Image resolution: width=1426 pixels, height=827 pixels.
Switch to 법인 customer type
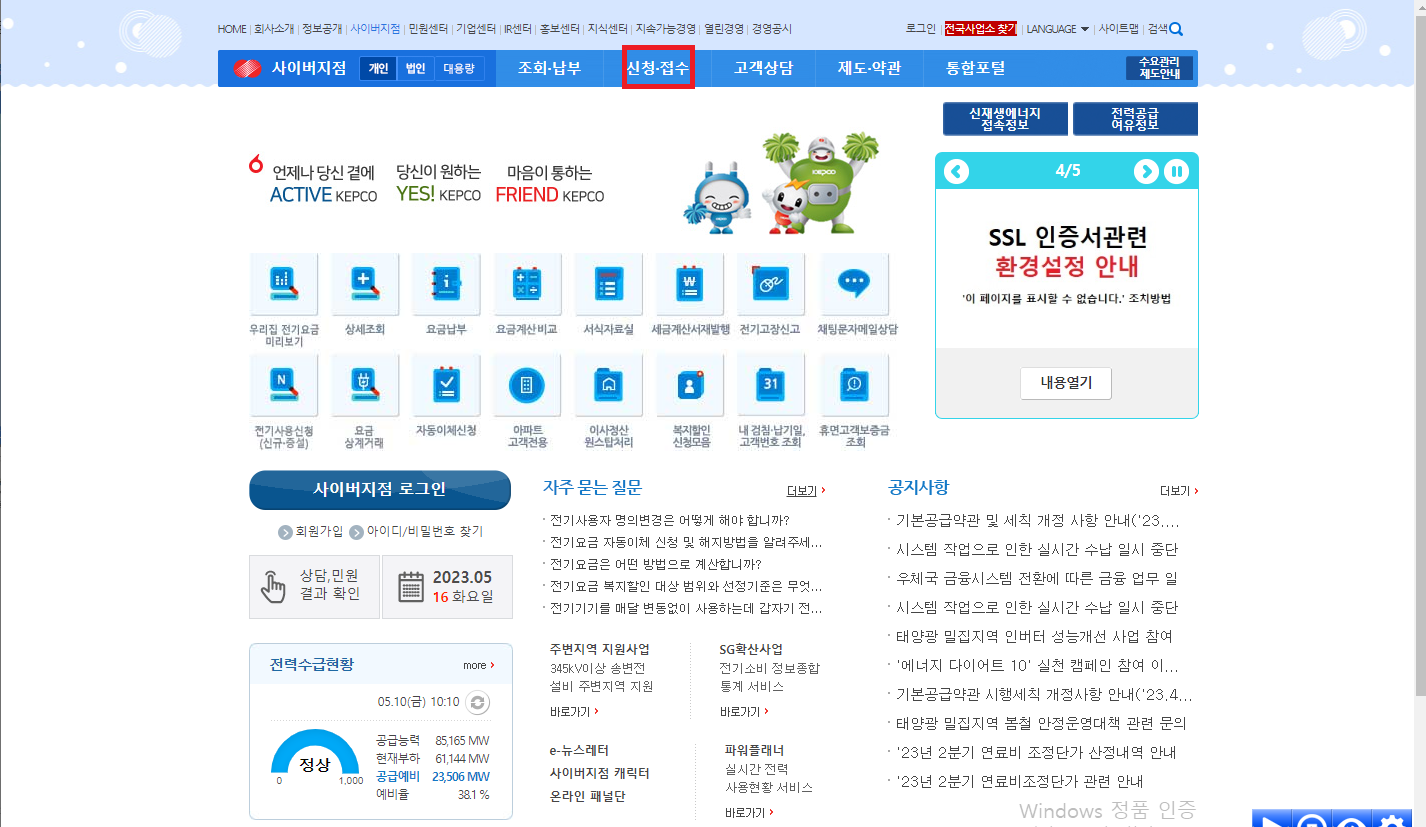click(x=415, y=69)
